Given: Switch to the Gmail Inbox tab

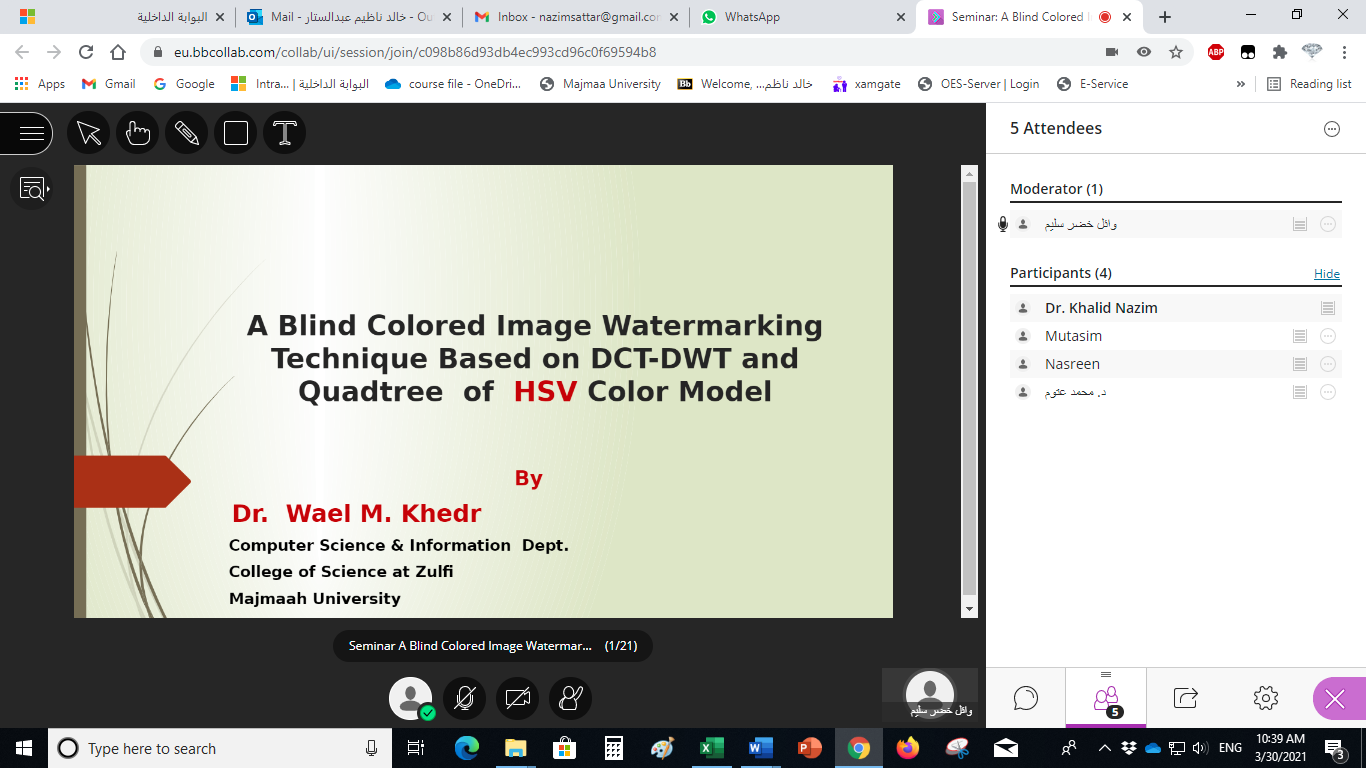Looking at the screenshot, I should [578, 17].
